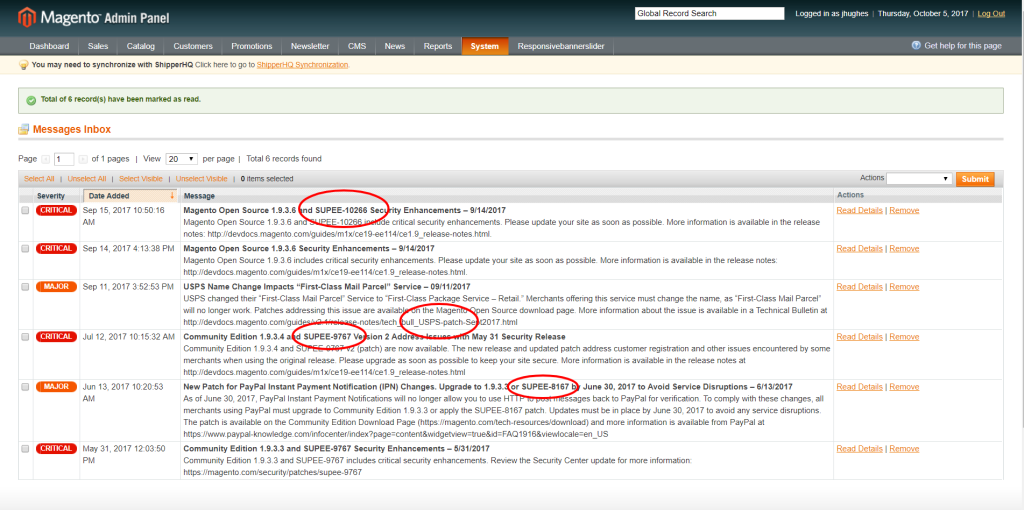
Task: Remove the PayPal IPN message
Action: [x=904, y=387]
